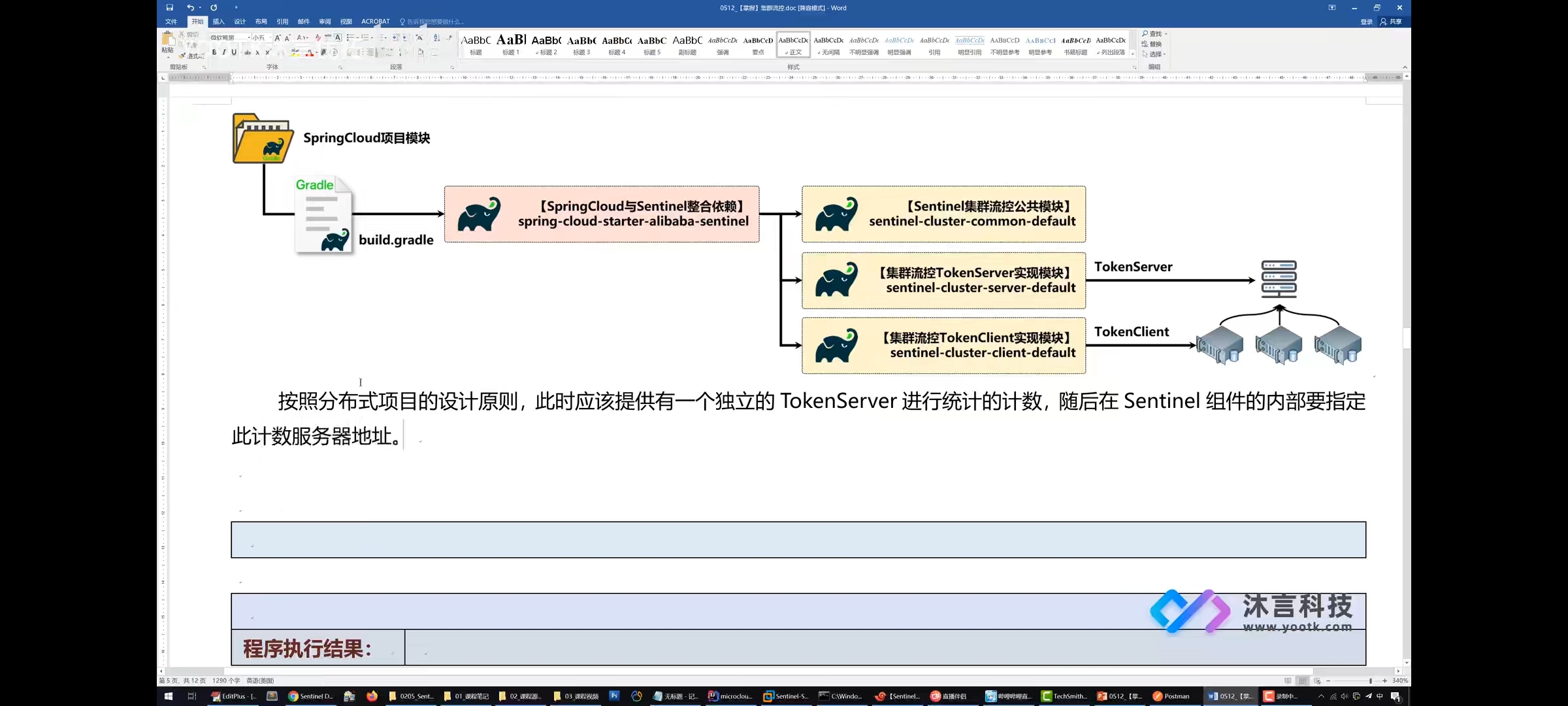Open the font dialog launcher
Viewport: 1568px width, 706px height.
340,67
